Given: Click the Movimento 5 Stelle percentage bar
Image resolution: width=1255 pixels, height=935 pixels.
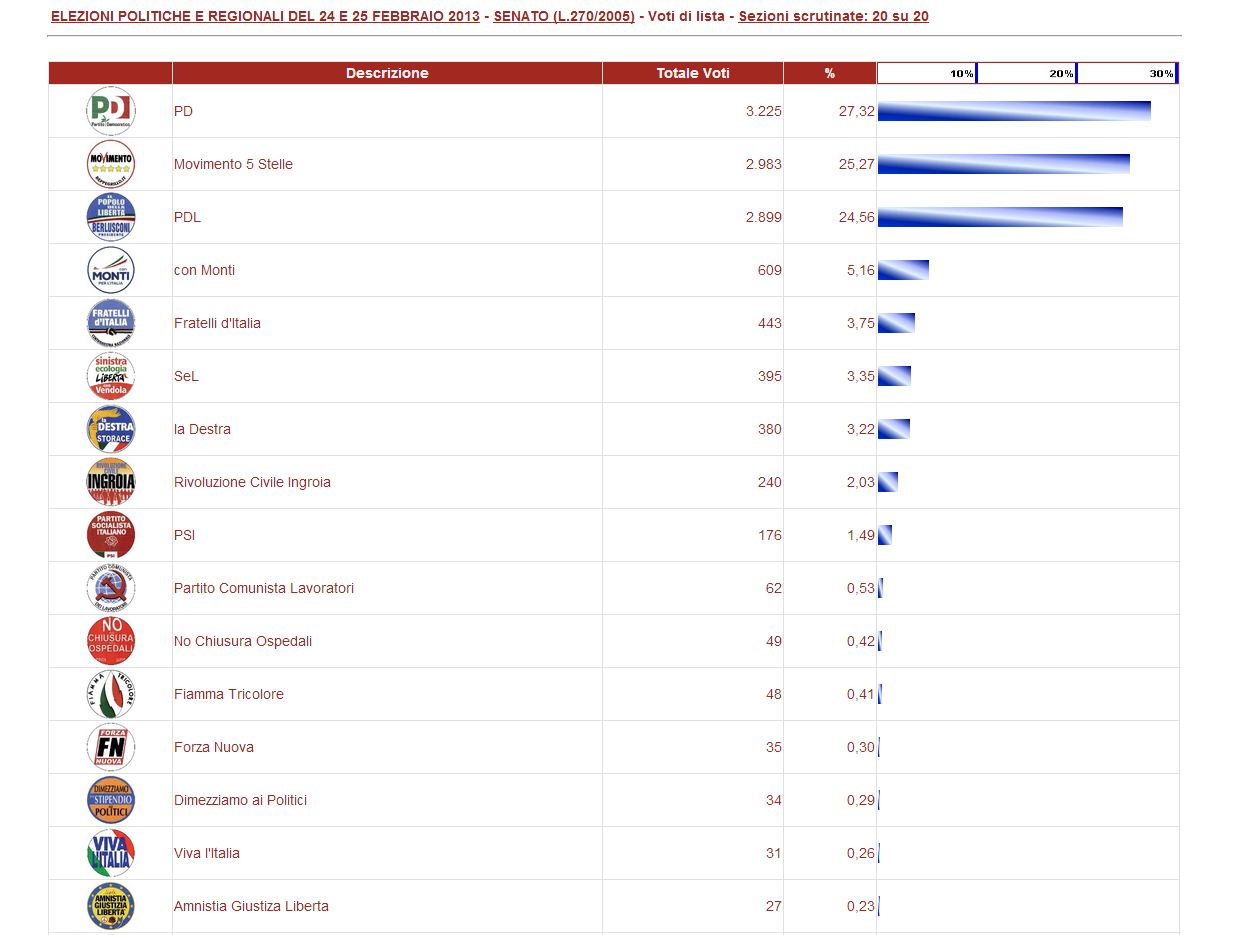Looking at the screenshot, I should coord(1003,164).
